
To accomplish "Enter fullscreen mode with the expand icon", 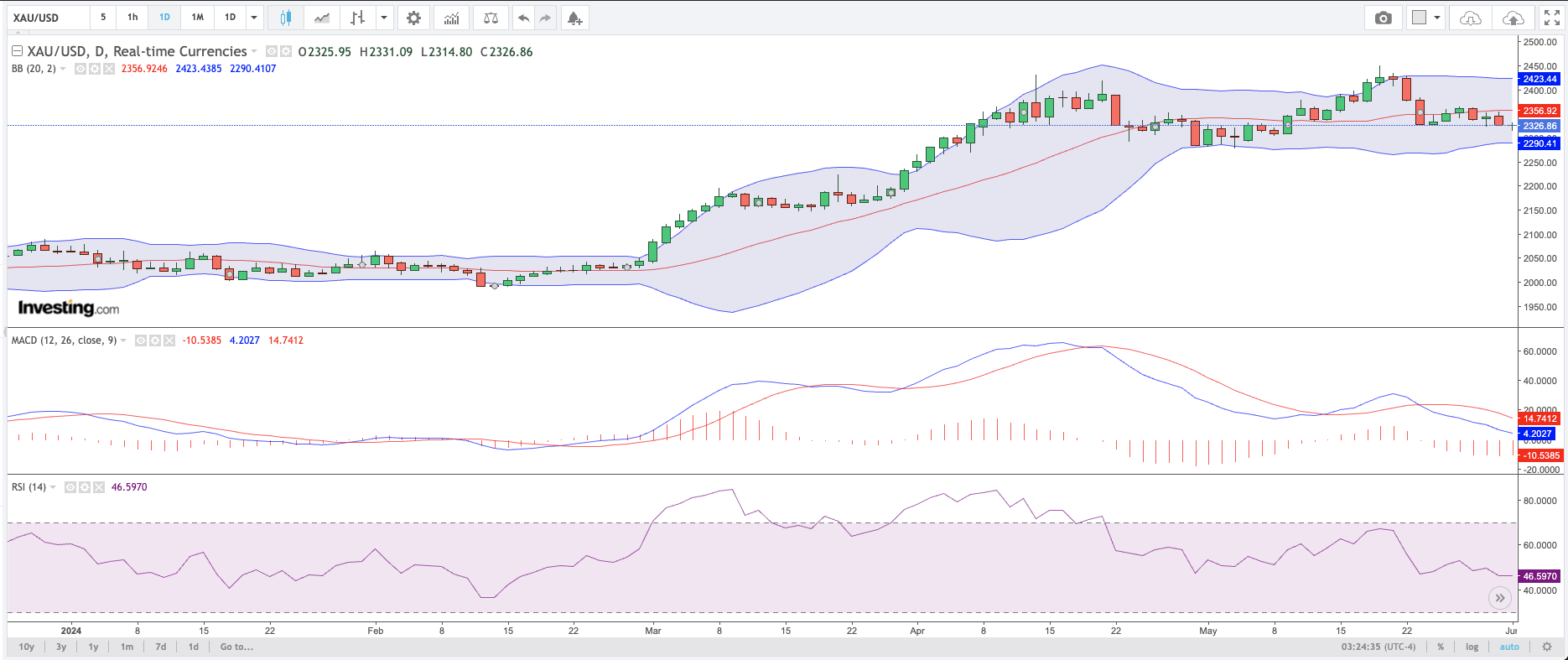I will click(x=1551, y=18).
